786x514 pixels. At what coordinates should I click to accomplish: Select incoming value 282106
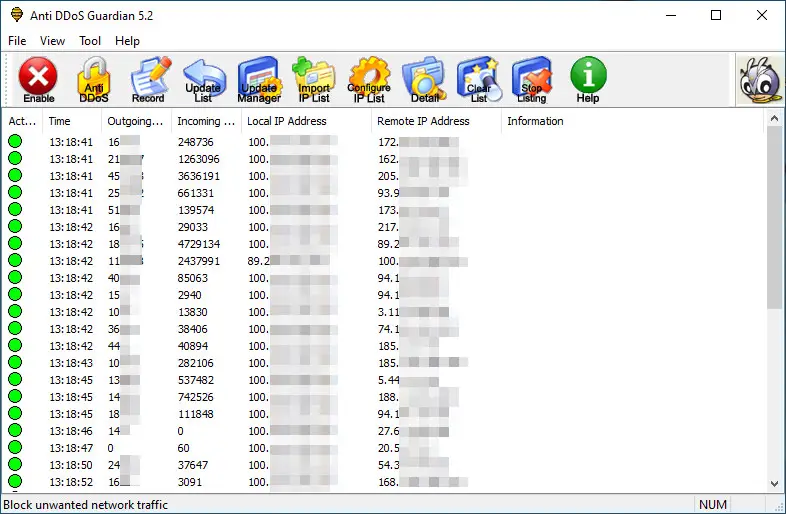click(195, 363)
